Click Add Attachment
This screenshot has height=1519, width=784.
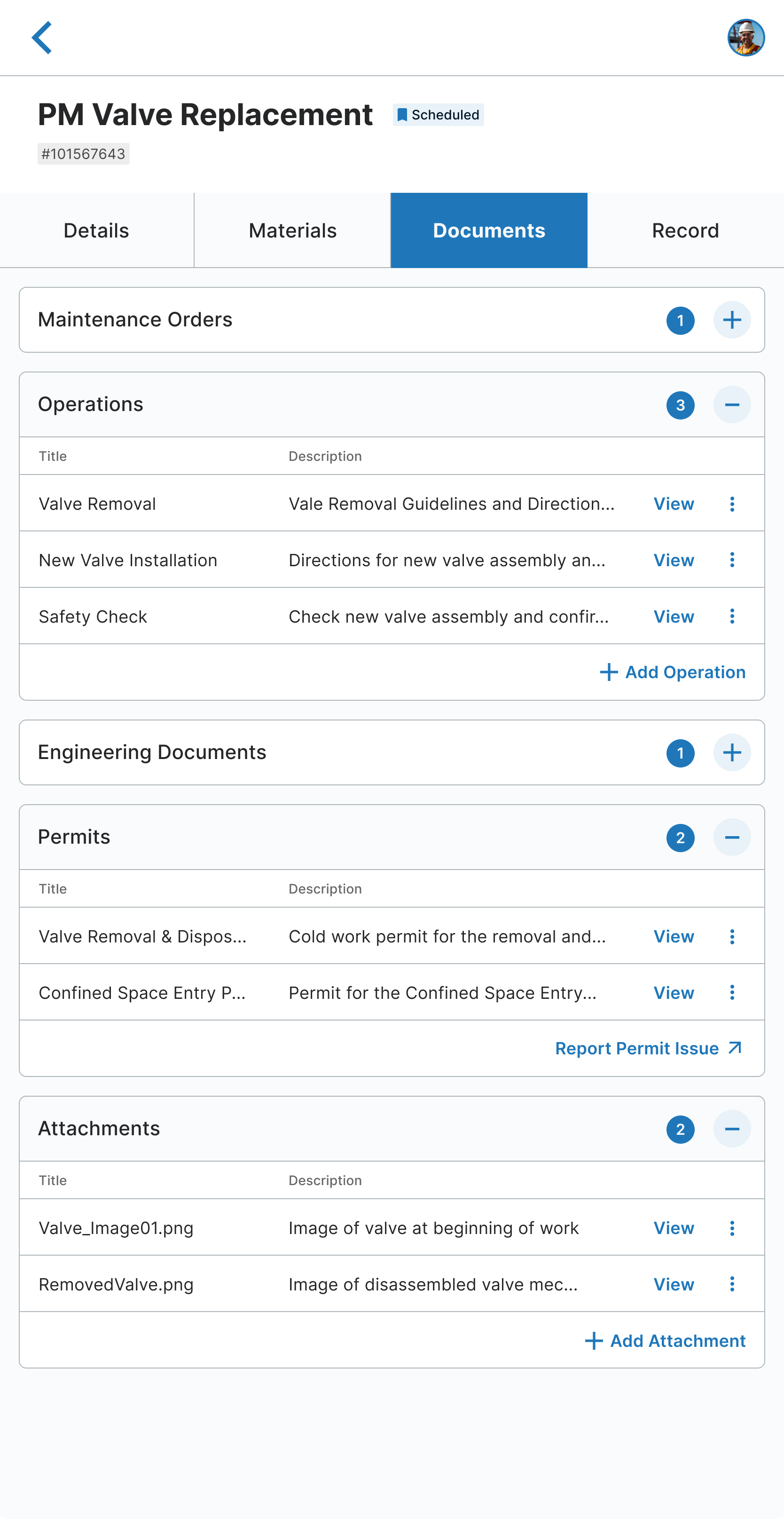(x=665, y=1341)
